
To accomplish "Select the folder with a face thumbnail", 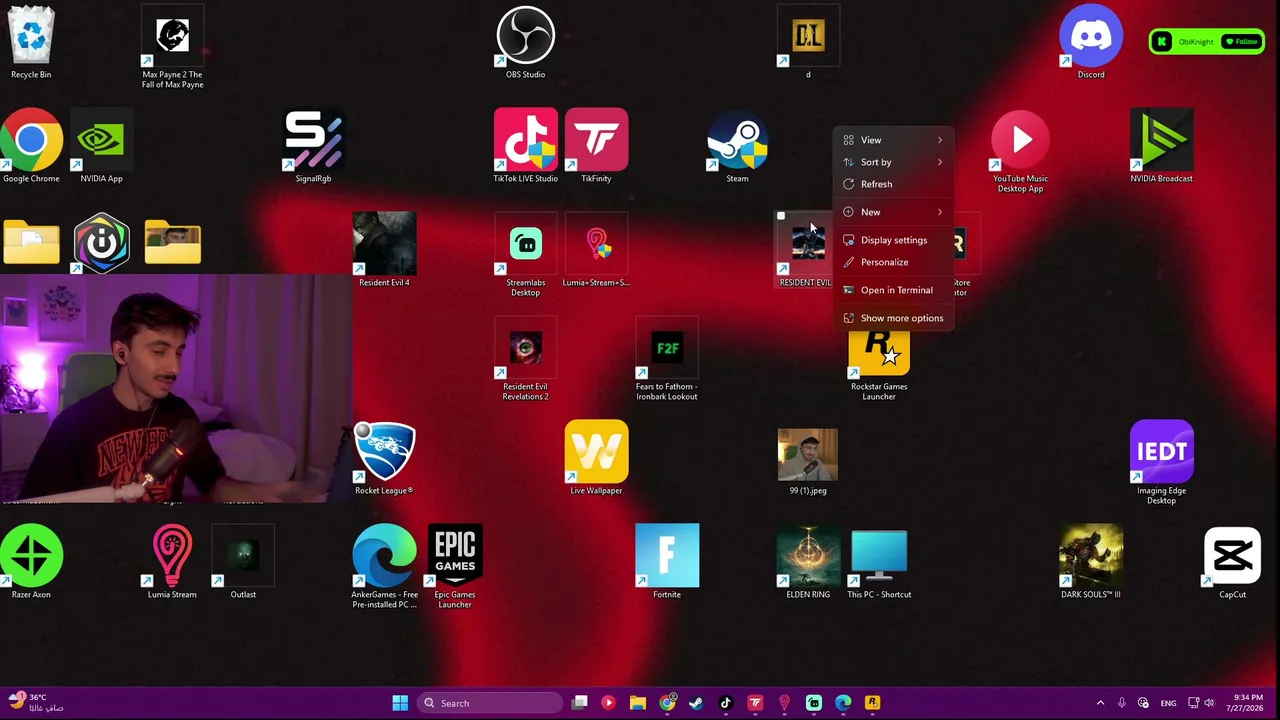I will 172,243.
